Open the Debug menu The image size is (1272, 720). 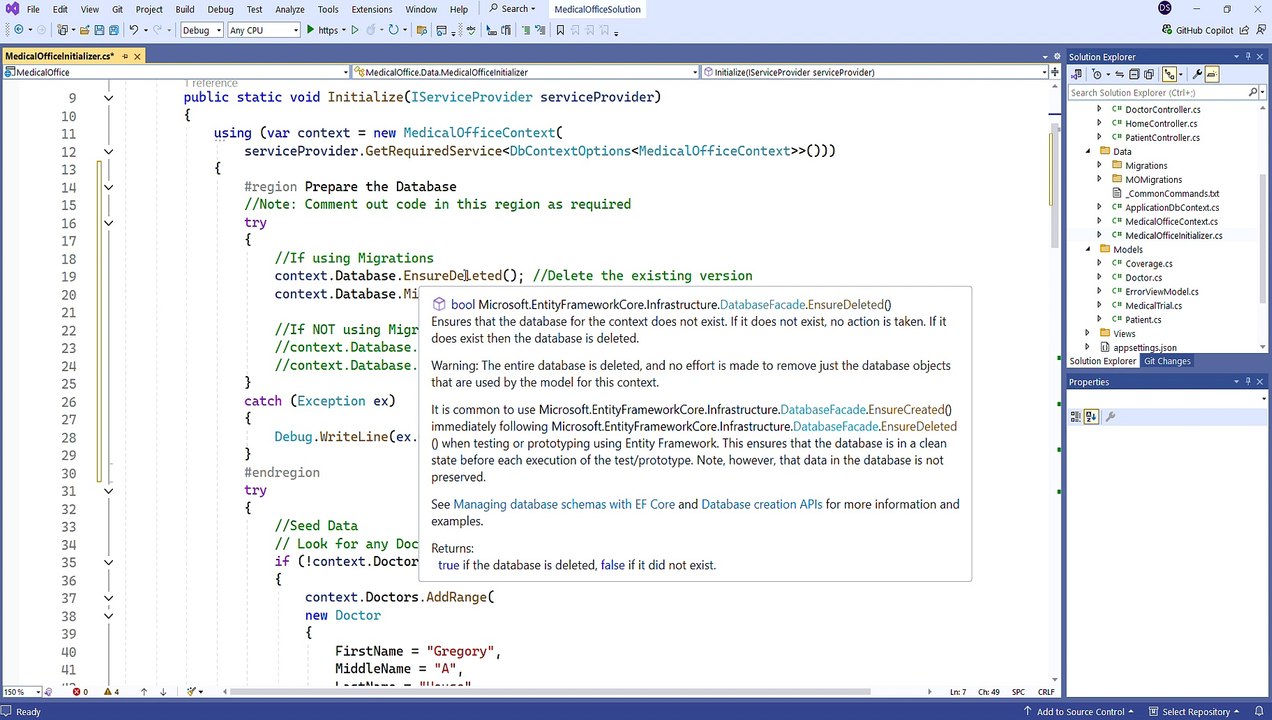pyautogui.click(x=220, y=9)
